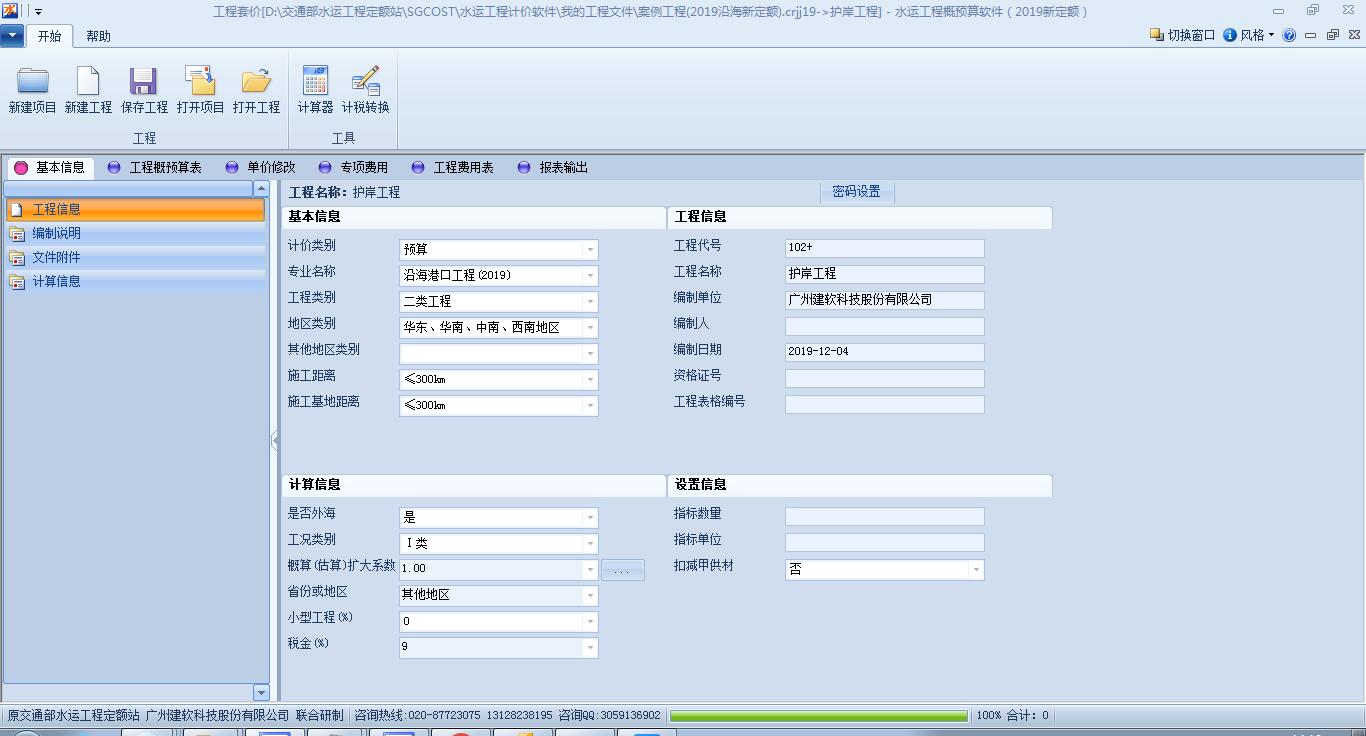Click the 计算信息 item icon
This screenshot has width=1366, height=736.
pyautogui.click(x=17, y=282)
